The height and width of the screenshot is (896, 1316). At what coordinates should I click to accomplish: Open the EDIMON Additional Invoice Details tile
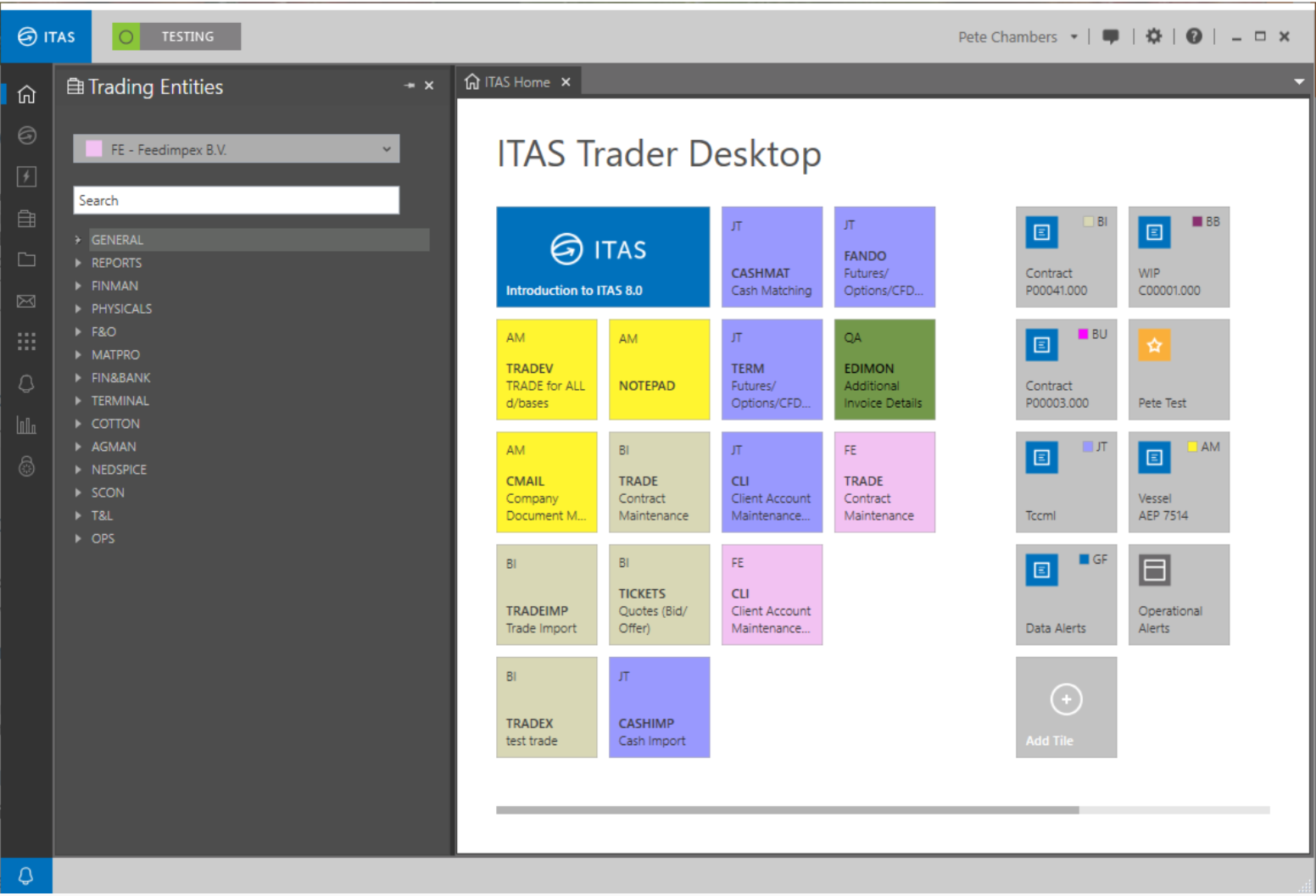(x=884, y=370)
